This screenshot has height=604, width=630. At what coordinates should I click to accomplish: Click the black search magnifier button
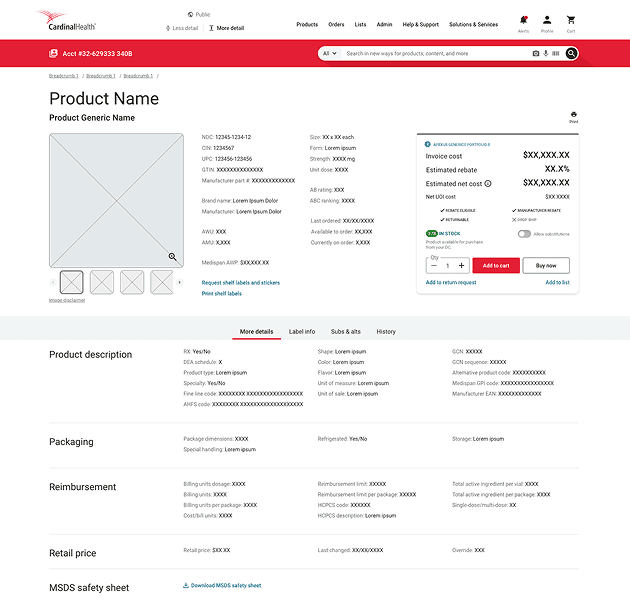pos(571,53)
